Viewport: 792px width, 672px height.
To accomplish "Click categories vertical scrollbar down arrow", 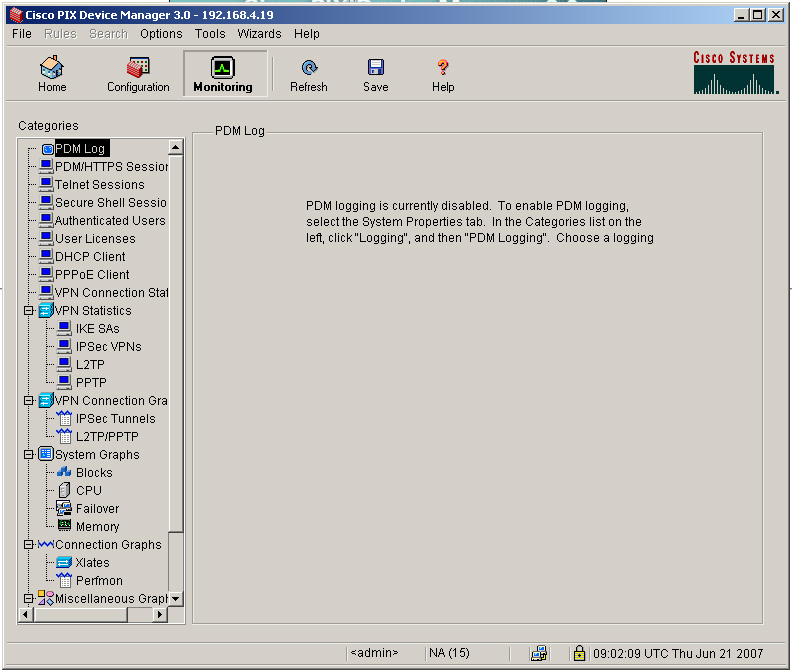I will tap(176, 599).
